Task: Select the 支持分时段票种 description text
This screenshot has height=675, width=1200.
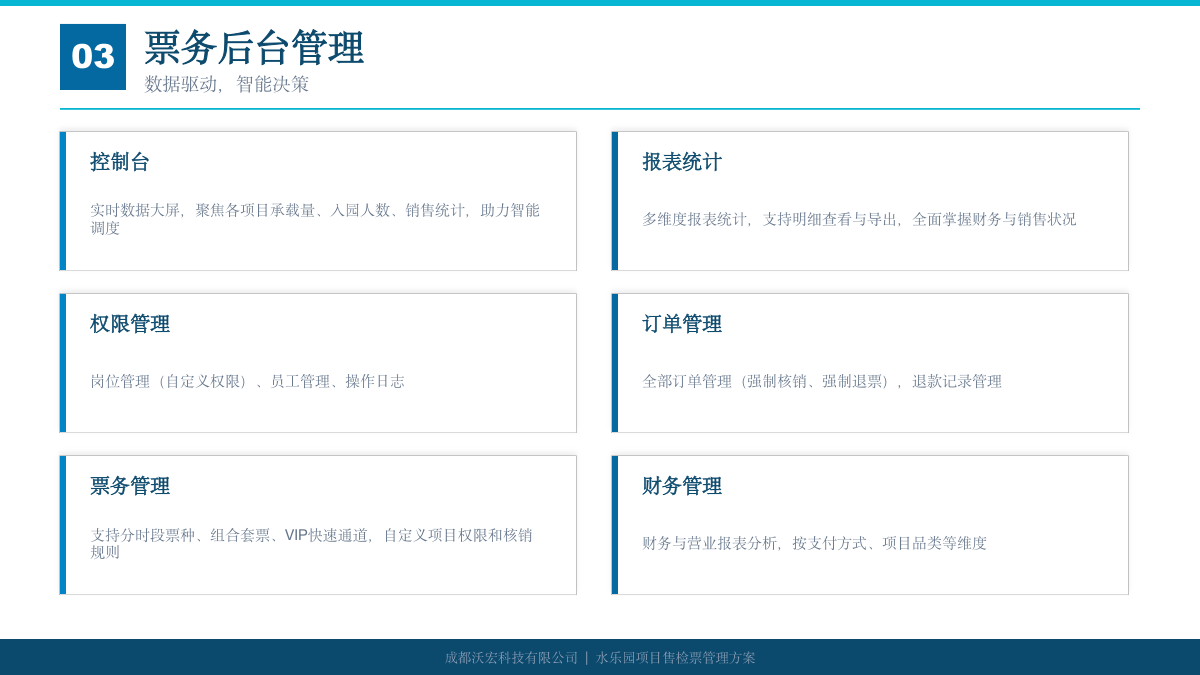Action: (312, 543)
